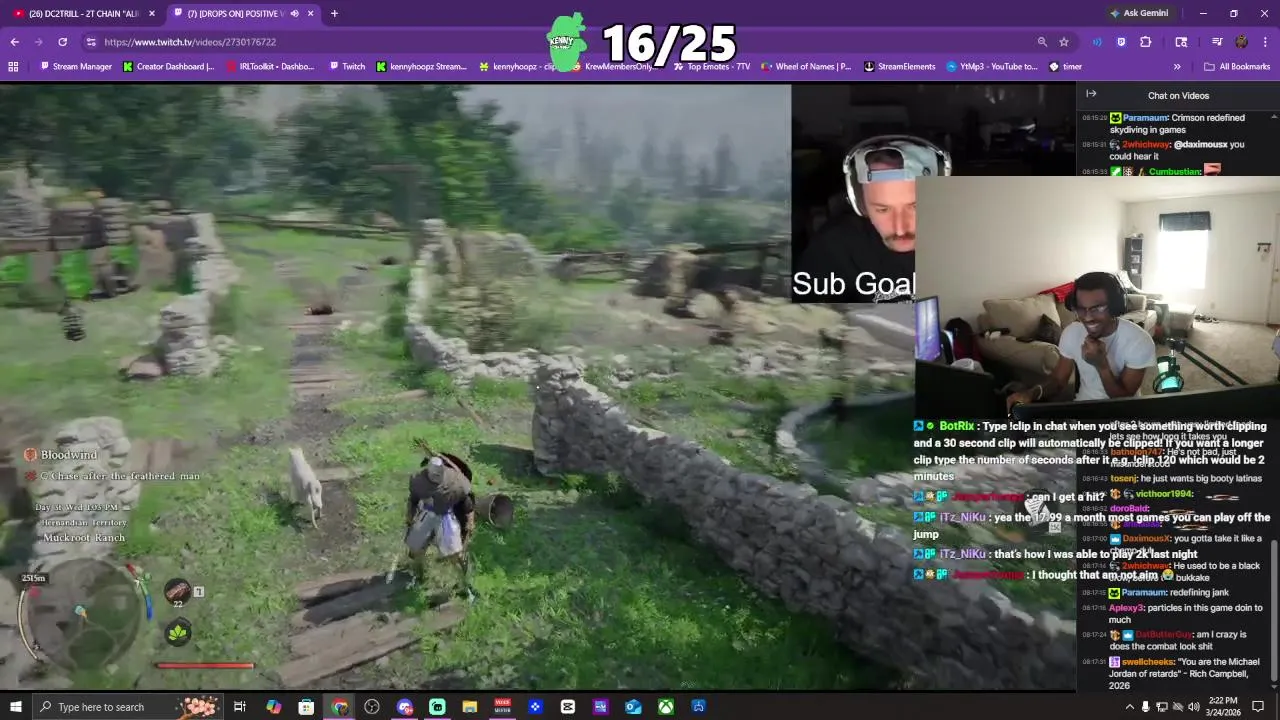Open the IRLToolkit - Dashboard bookmark
Image resolution: width=1280 pixels, height=720 pixels.
click(269, 67)
